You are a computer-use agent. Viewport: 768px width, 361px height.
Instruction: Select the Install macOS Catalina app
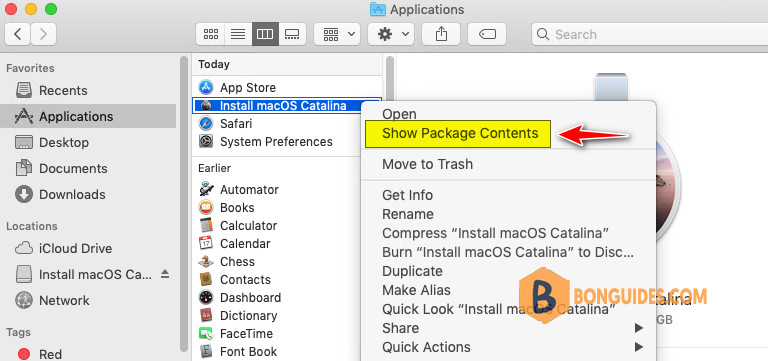pyautogui.click(x=287, y=105)
